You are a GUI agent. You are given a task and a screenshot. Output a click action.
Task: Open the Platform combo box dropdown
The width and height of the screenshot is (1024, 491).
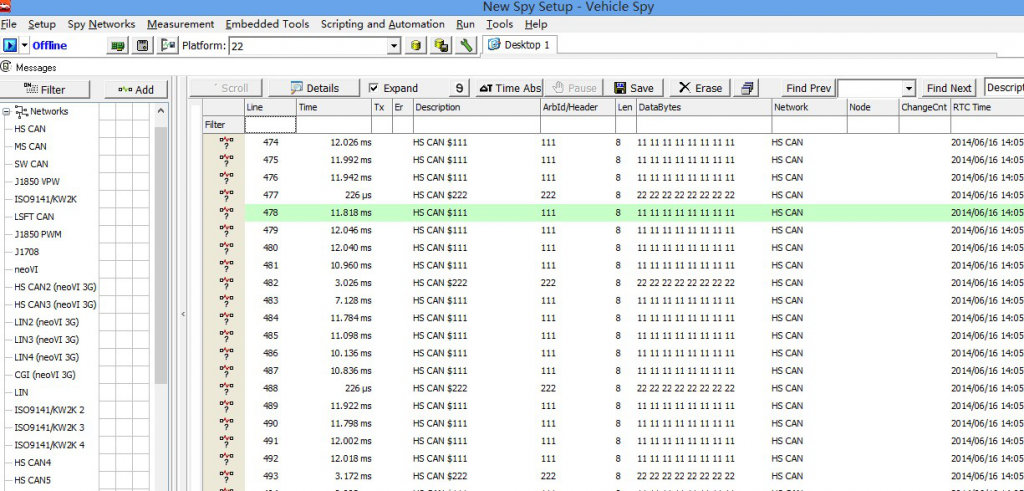[x=394, y=46]
